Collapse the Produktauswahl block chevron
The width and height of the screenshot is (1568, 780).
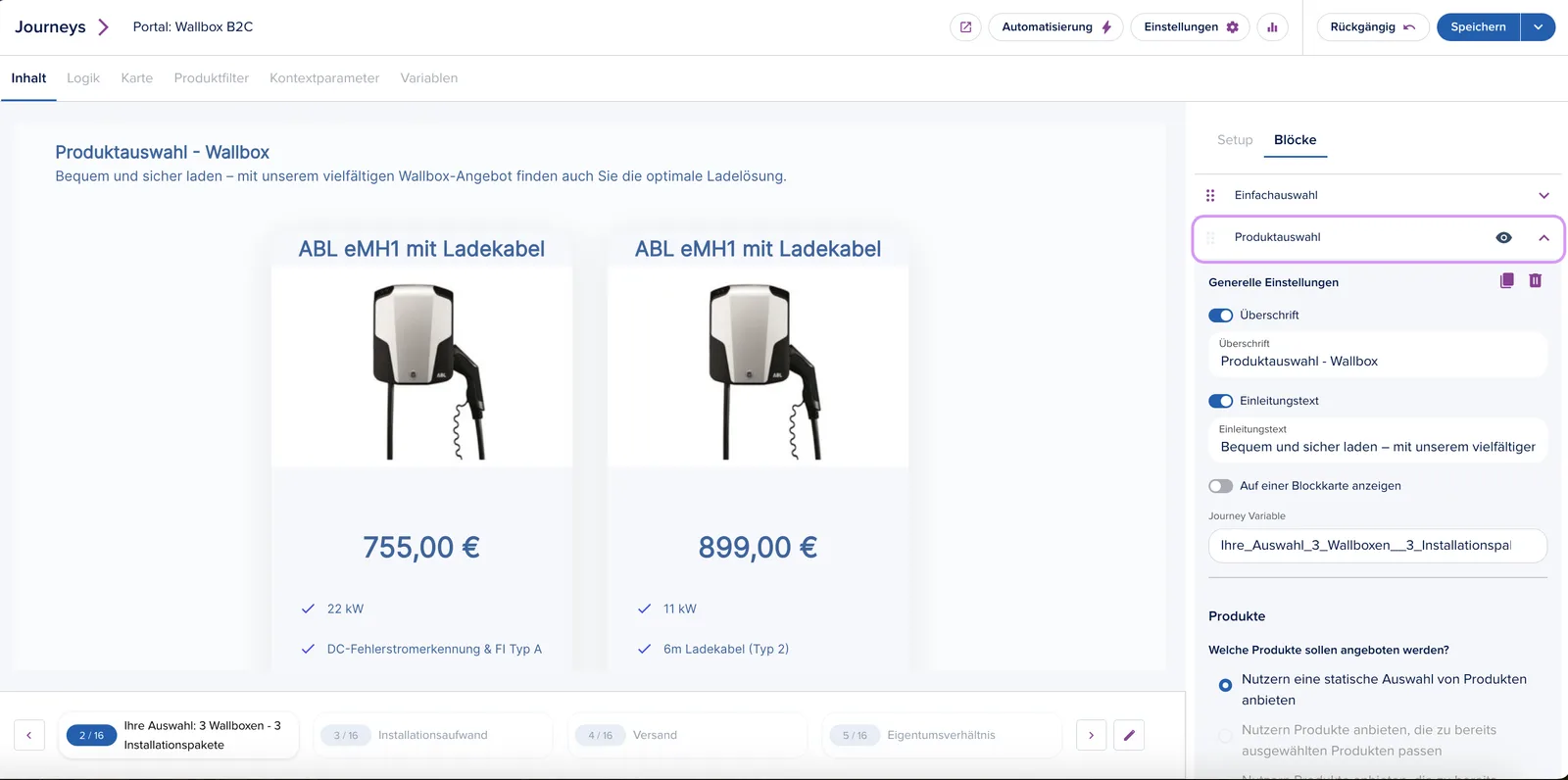[x=1543, y=237]
